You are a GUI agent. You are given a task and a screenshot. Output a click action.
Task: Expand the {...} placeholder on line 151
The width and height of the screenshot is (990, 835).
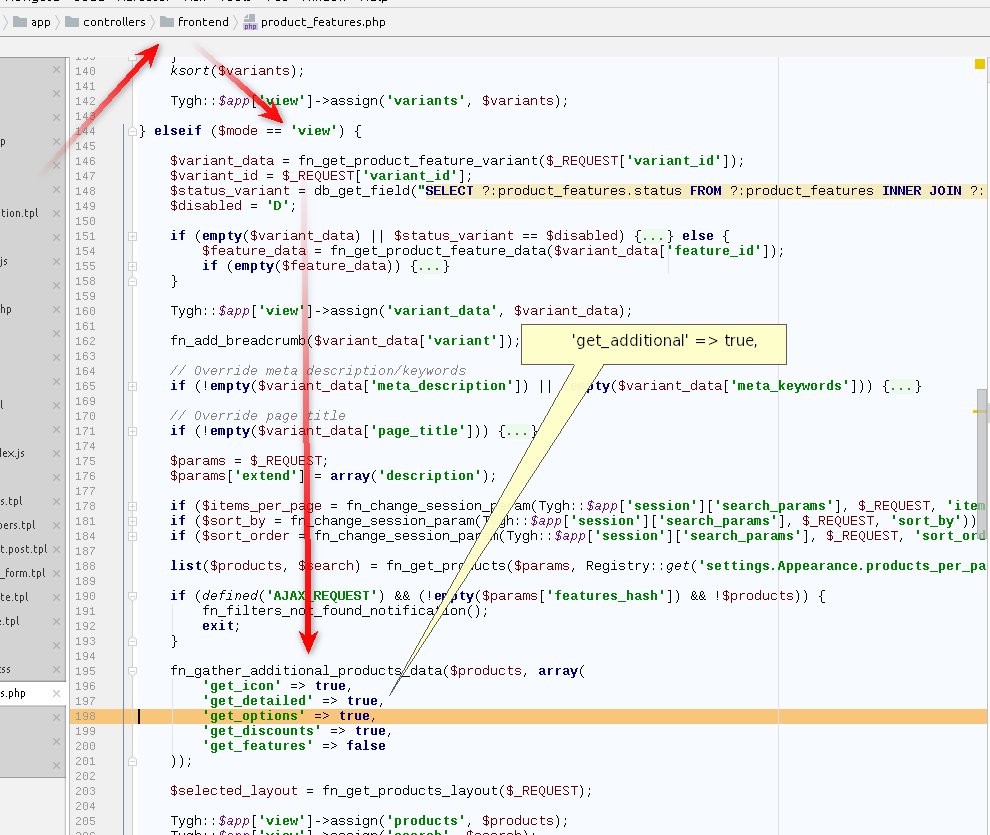point(654,236)
